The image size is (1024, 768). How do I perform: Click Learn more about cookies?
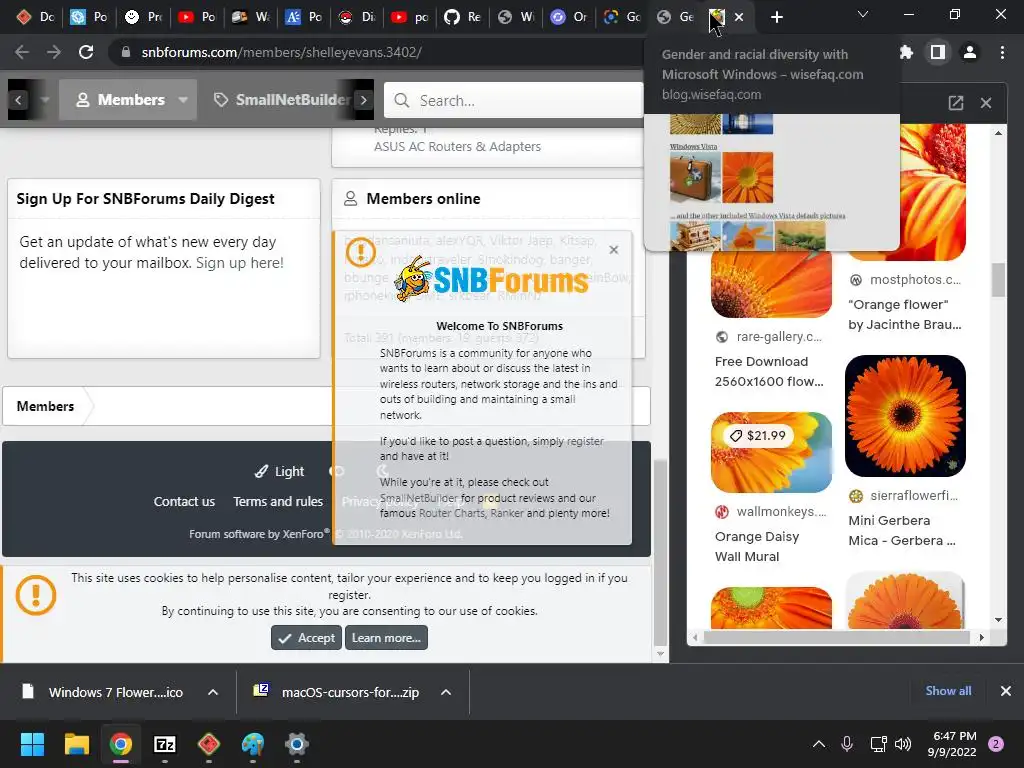coord(386,638)
